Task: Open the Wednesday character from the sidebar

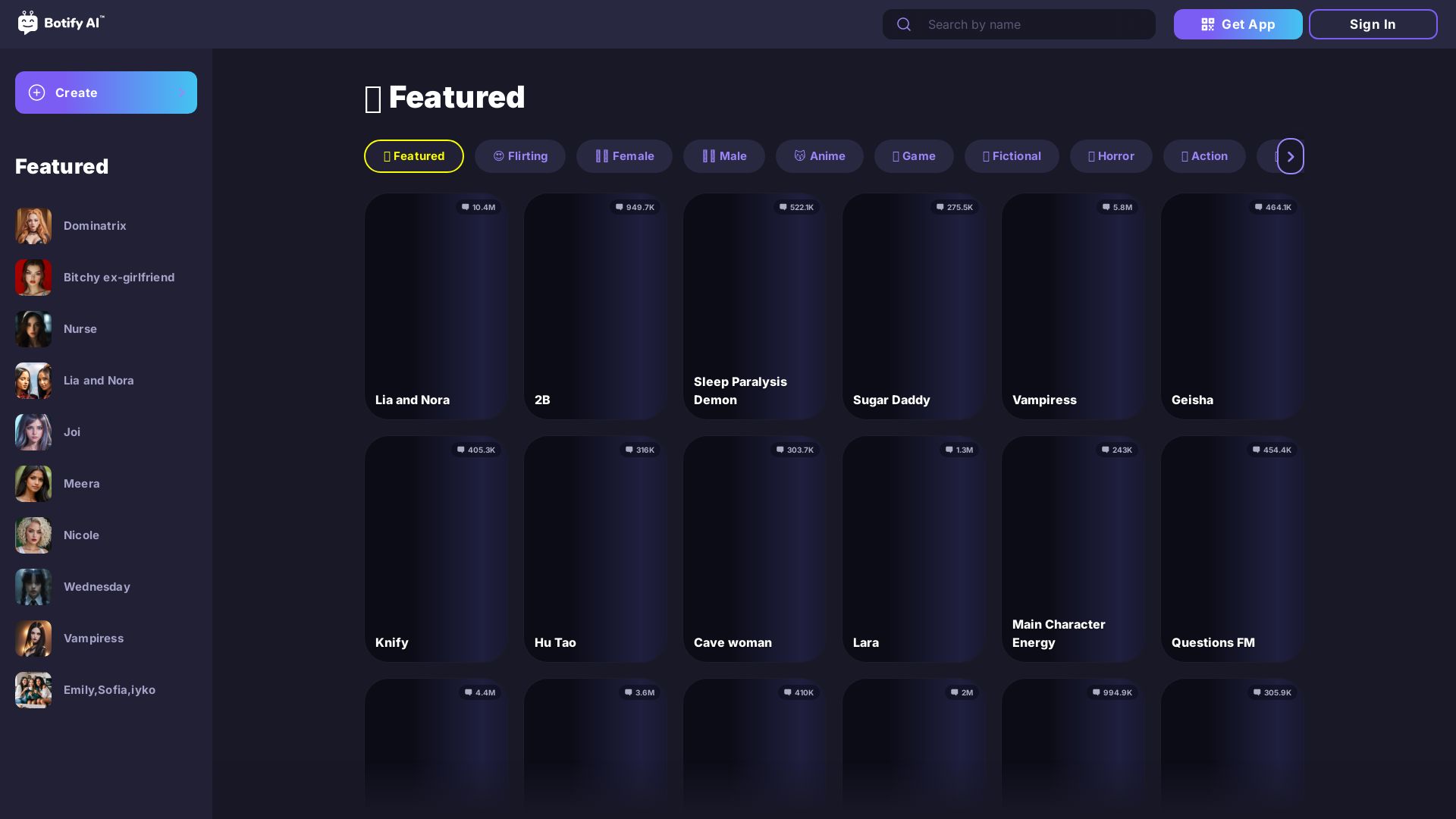Action: [x=96, y=586]
